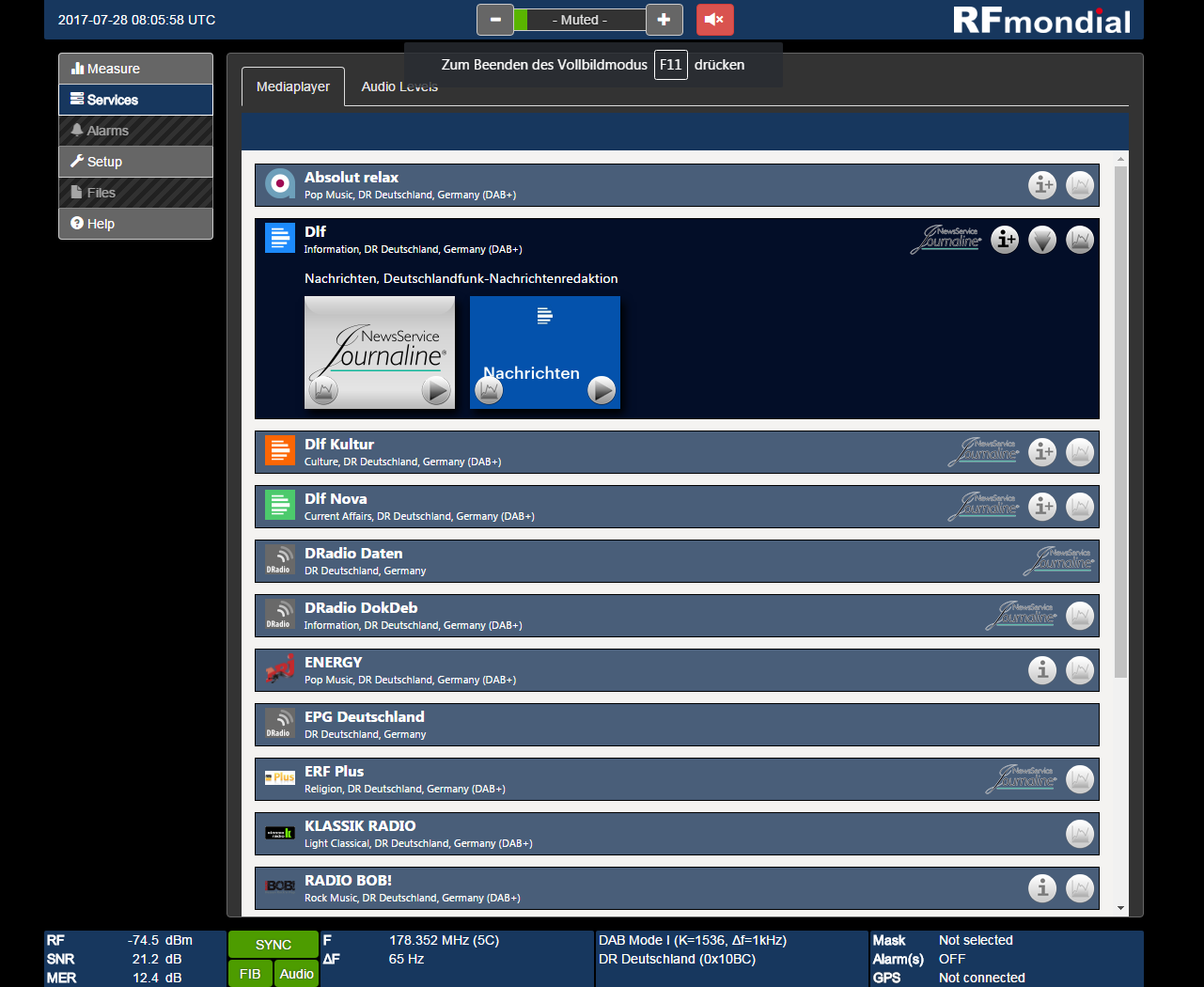This screenshot has height=987, width=1204.
Task: Click the Absolut relax station logo
Action: click(x=279, y=183)
